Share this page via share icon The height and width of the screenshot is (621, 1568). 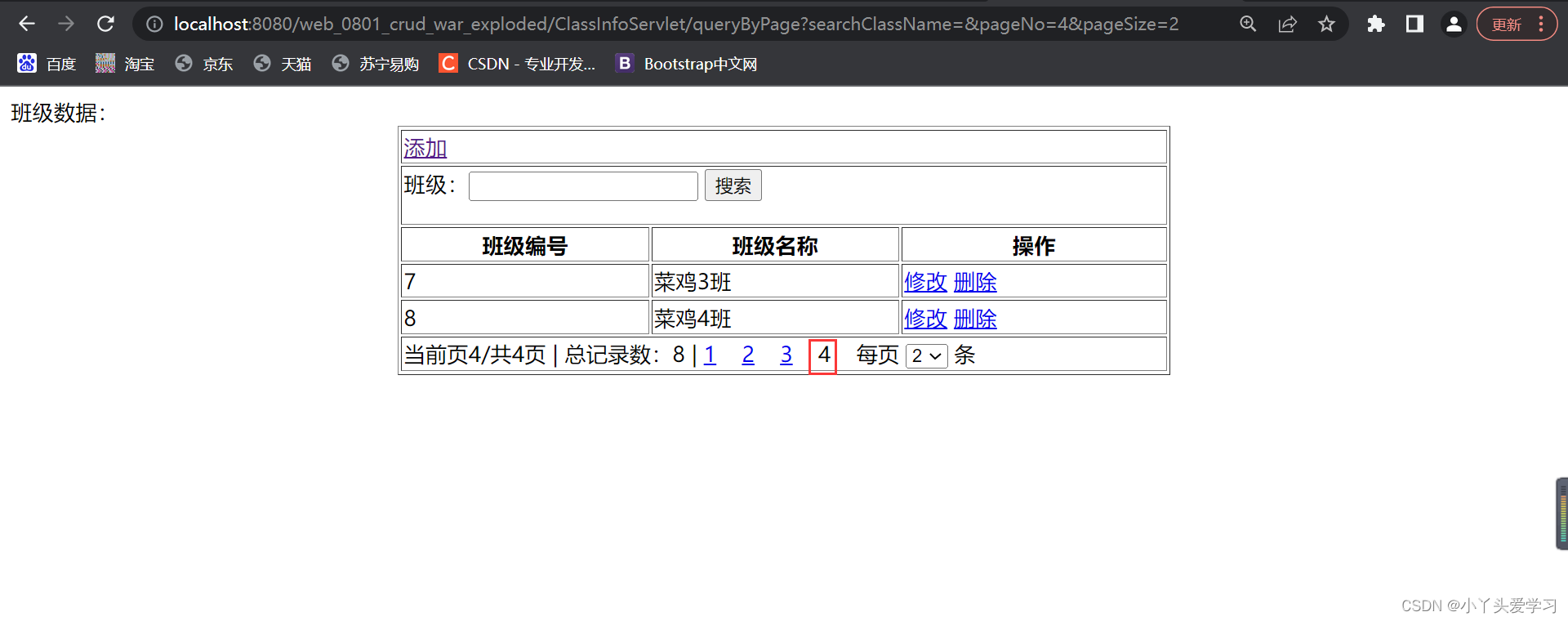click(1287, 24)
